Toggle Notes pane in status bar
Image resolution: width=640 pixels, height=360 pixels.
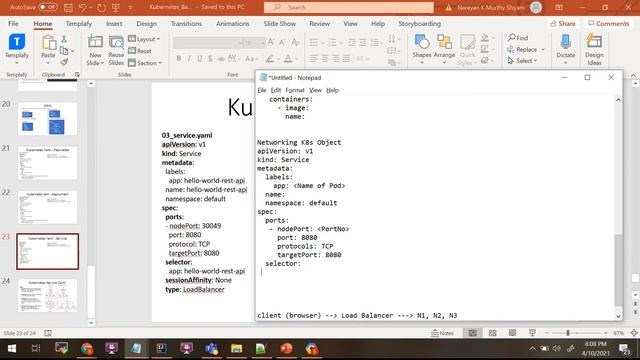[x=442, y=333]
